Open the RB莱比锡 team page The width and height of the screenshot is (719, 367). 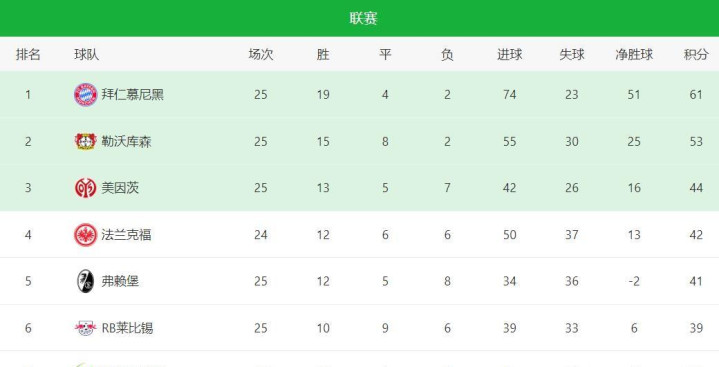click(127, 328)
